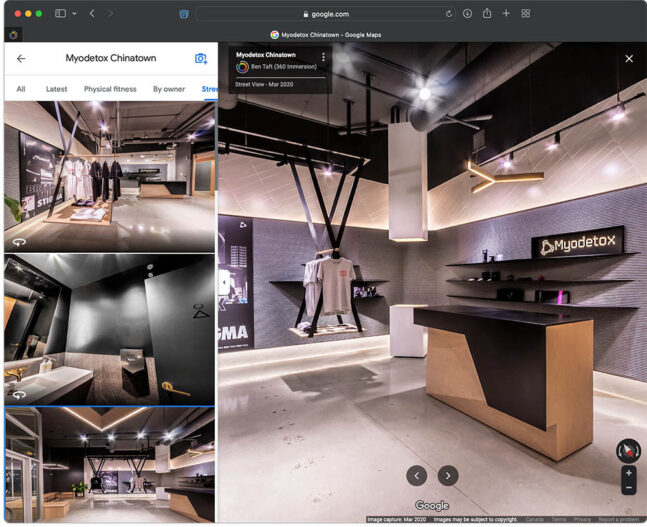Zoom out with the minus button
The image size is (647, 527).
click(x=628, y=487)
